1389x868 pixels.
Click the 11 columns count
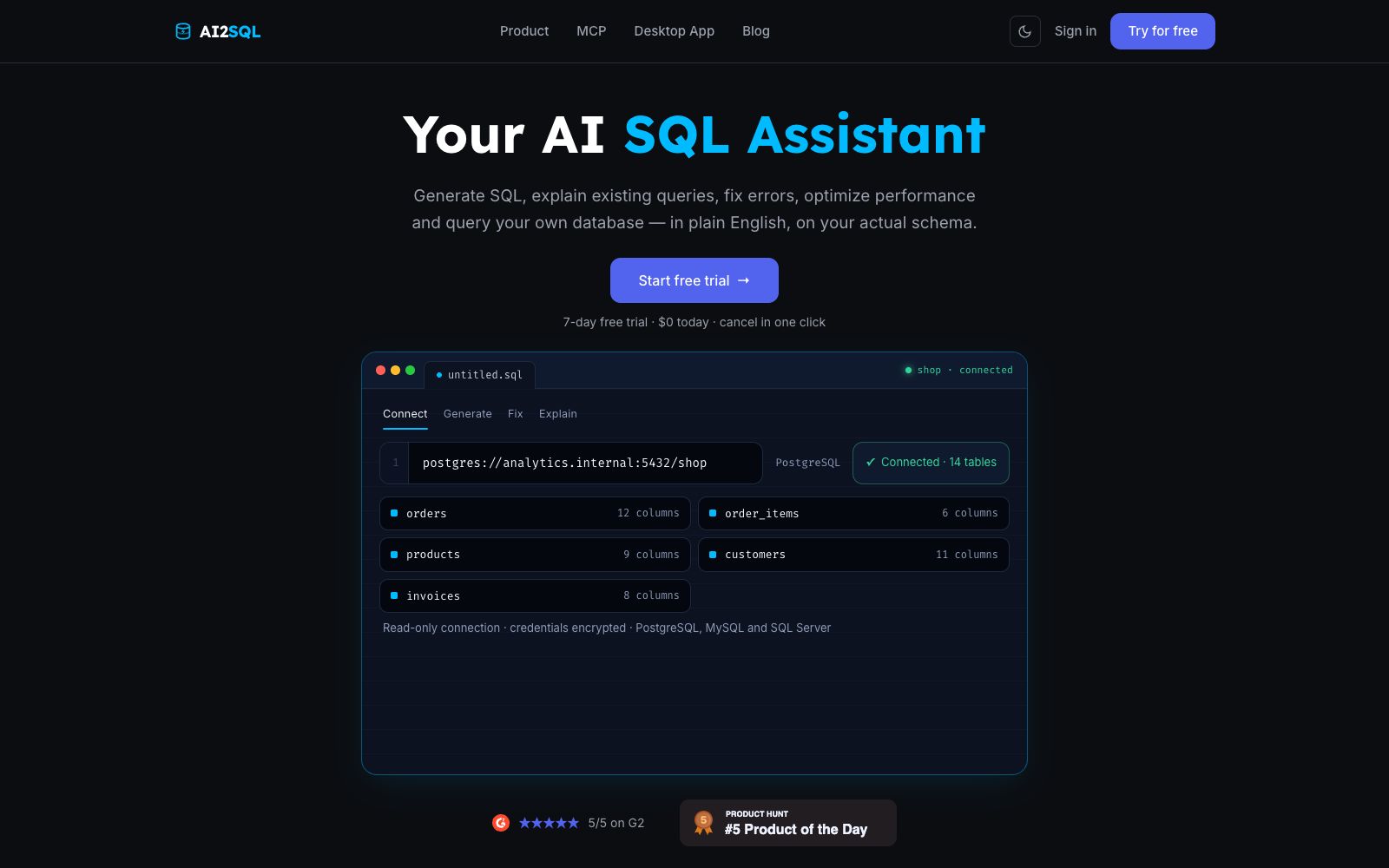pyautogui.click(x=967, y=555)
